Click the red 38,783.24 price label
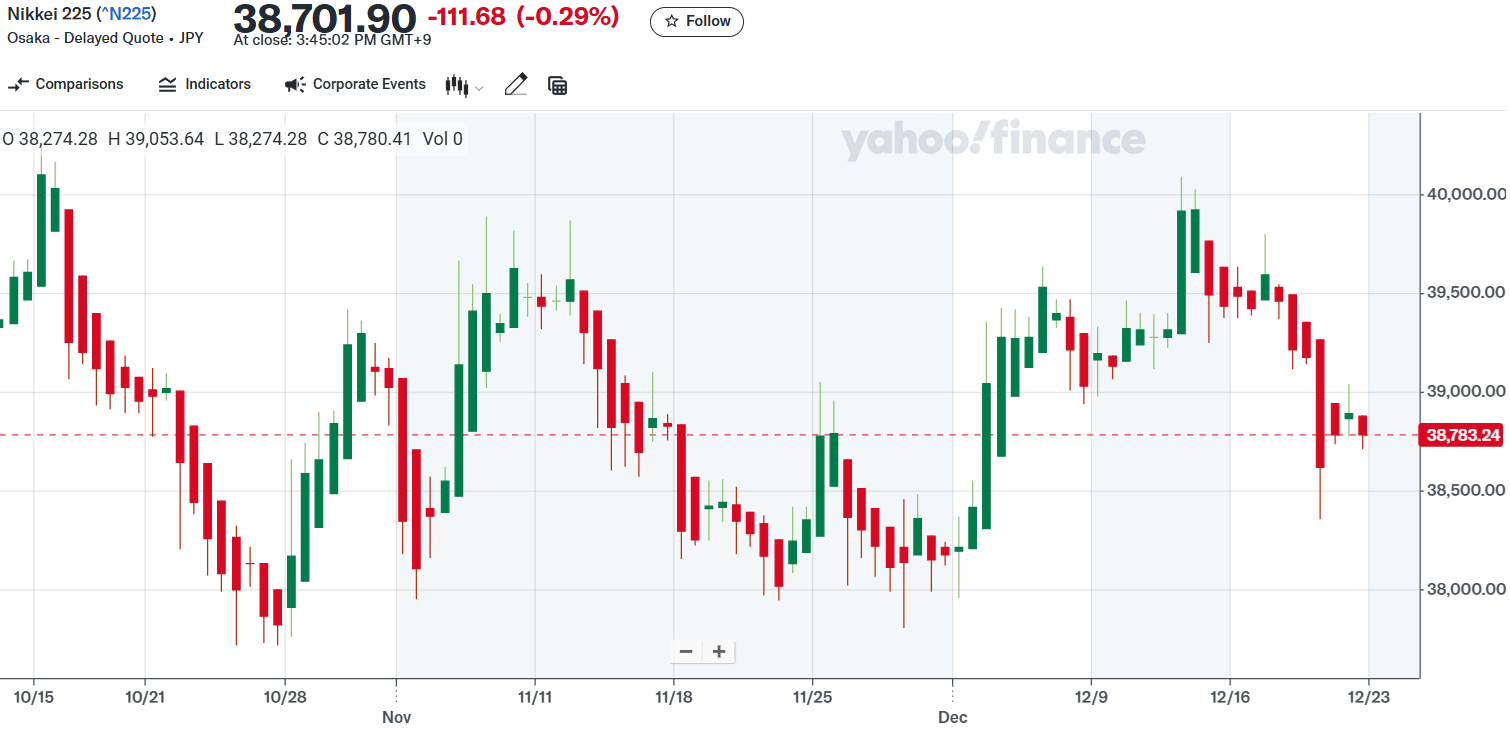 (x=1463, y=435)
